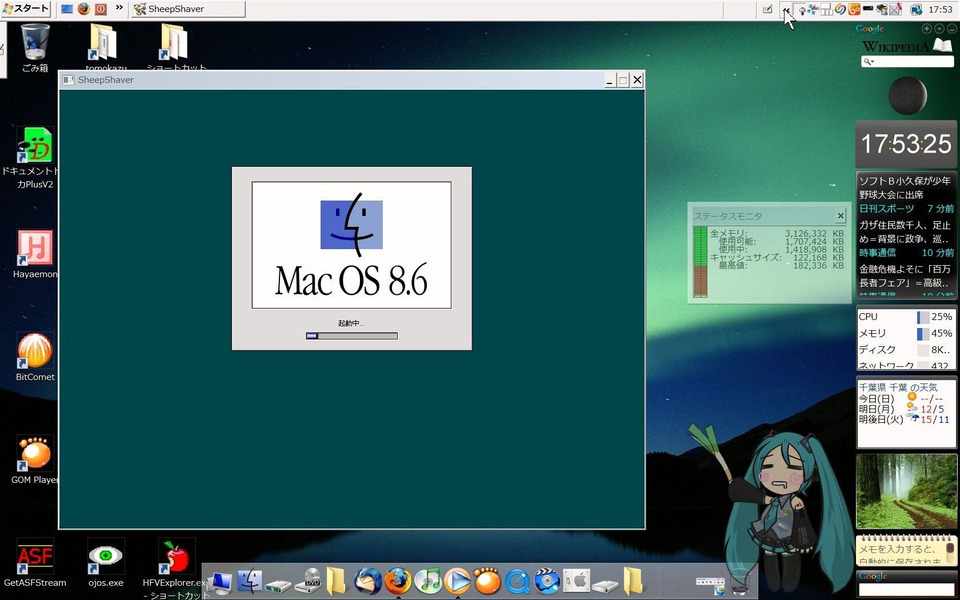Open the Windows Media Player icon in dock
960x600 pixels.
(457, 581)
